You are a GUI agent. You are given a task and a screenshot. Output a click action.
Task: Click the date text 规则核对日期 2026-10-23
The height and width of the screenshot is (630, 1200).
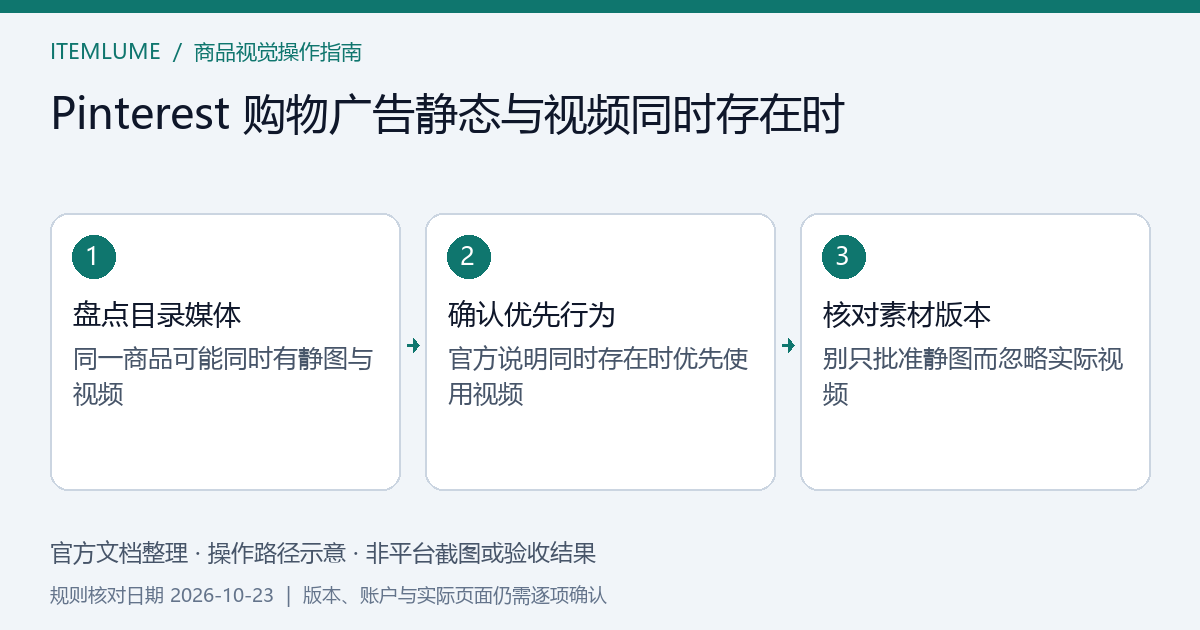[x=162, y=595]
